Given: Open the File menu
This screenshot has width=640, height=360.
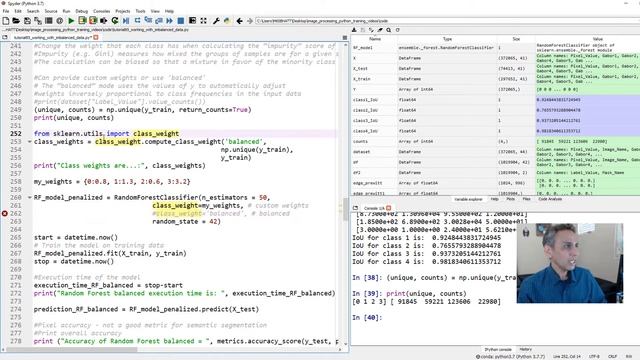Looking at the screenshot, I should (6, 11).
